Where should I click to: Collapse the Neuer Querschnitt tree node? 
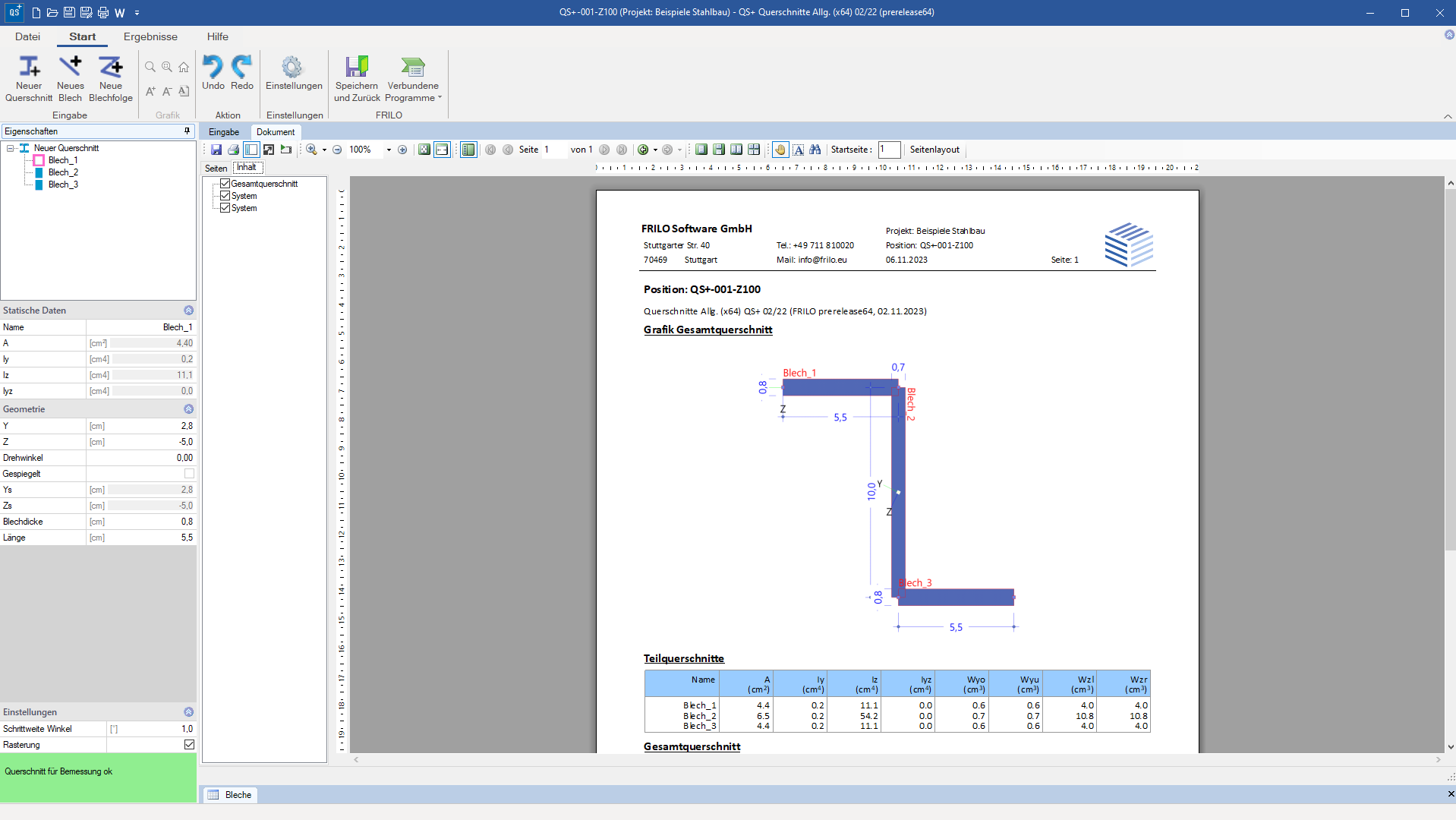(11, 148)
